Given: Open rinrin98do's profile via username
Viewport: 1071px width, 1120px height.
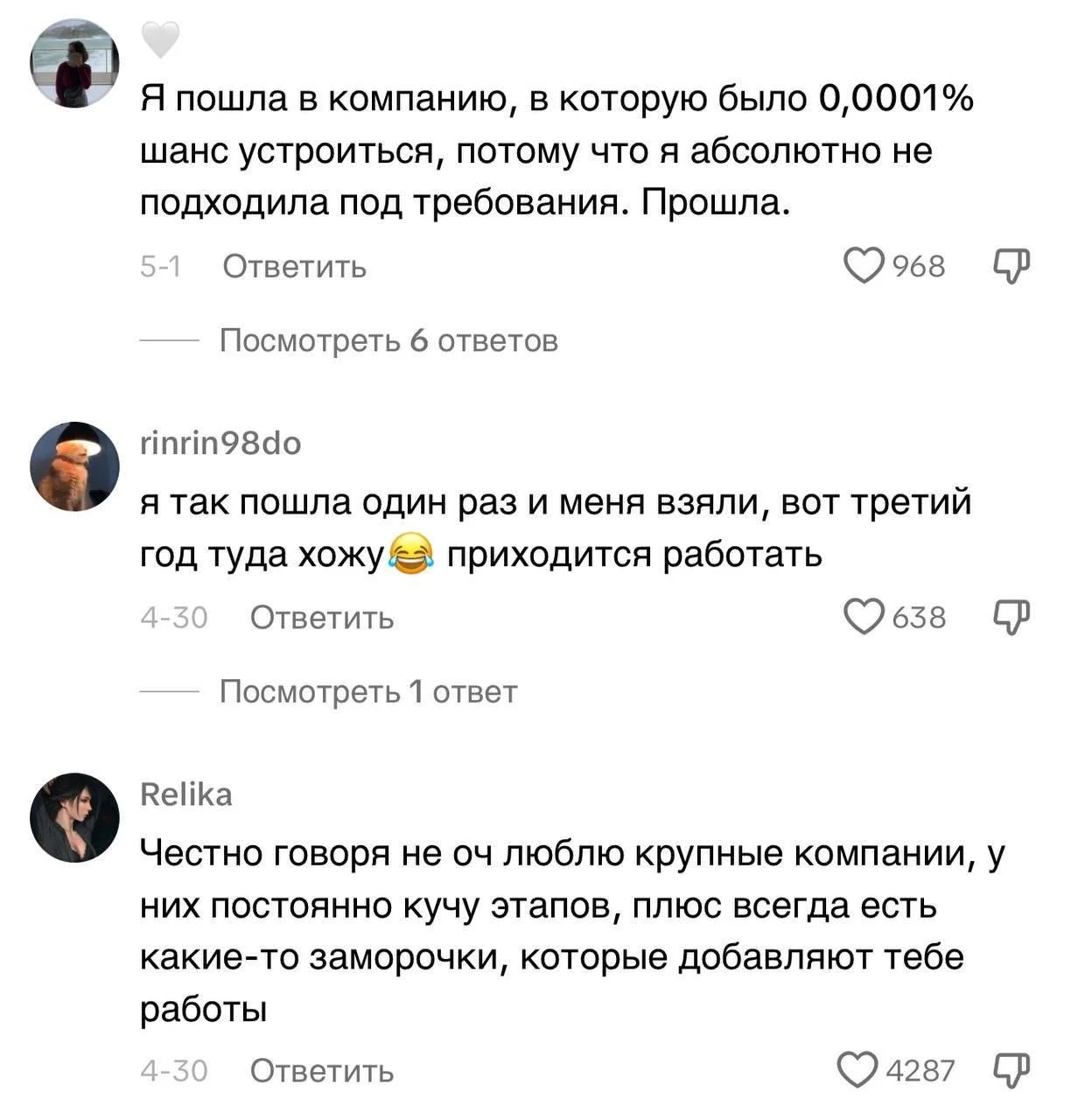Looking at the screenshot, I should (x=220, y=444).
